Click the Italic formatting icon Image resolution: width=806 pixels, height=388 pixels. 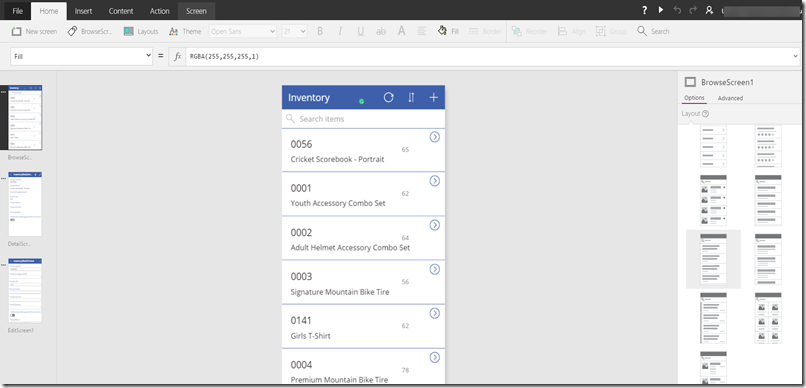[340, 31]
